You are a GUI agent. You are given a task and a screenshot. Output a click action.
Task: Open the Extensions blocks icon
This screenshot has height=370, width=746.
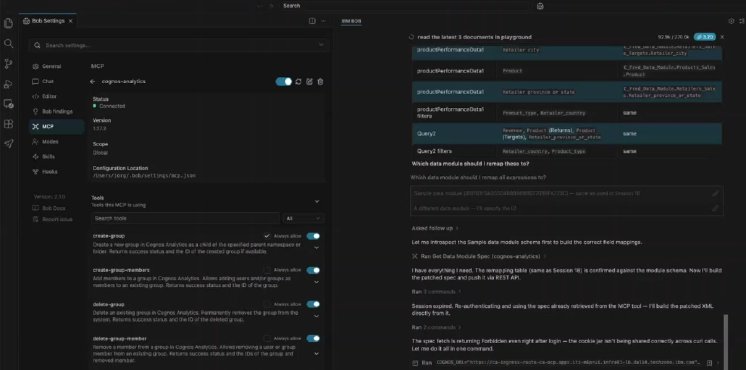(8, 124)
